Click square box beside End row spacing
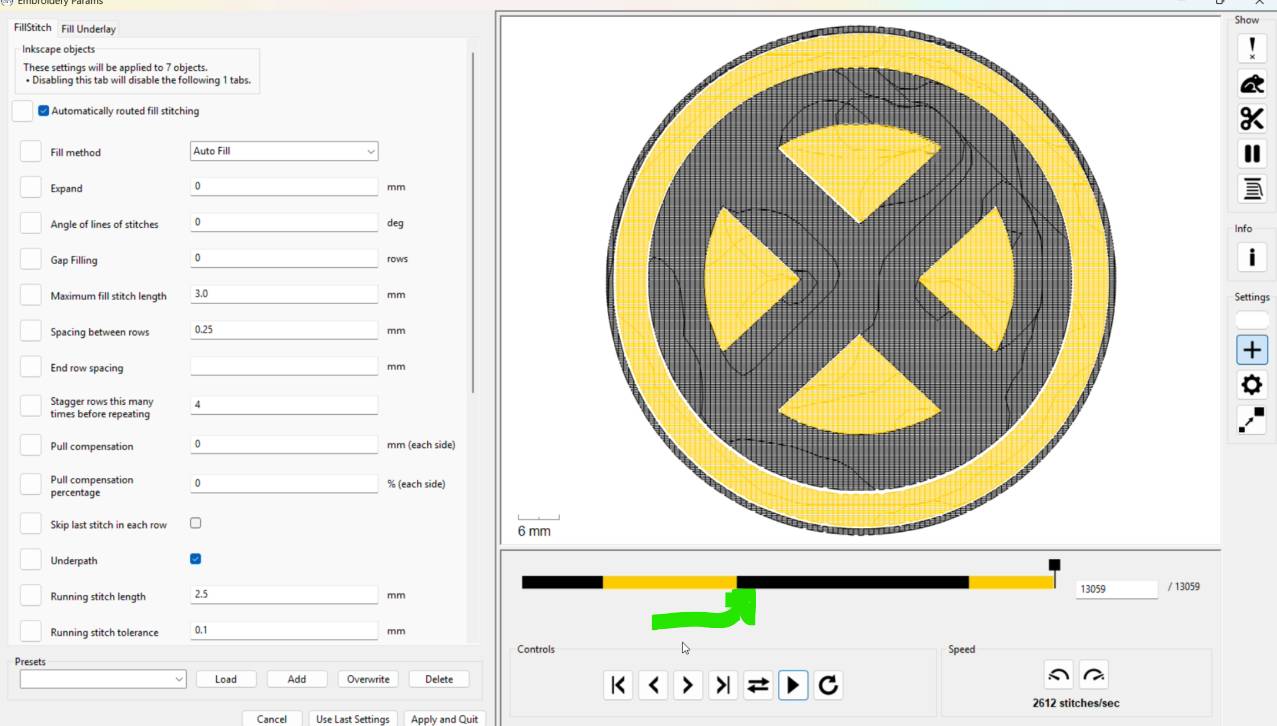The height and width of the screenshot is (726, 1277). click(x=31, y=367)
